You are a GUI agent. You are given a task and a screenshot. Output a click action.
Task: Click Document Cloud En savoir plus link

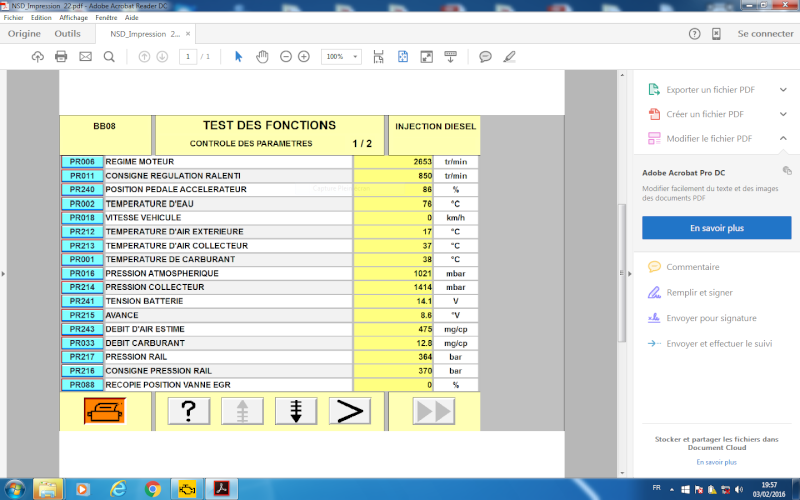coord(716,462)
